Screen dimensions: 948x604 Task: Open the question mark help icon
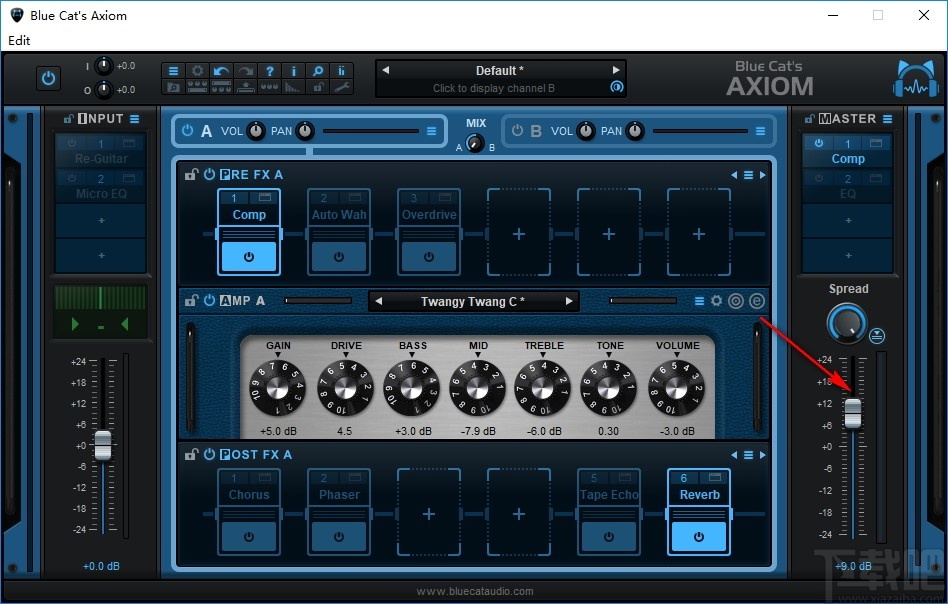270,71
